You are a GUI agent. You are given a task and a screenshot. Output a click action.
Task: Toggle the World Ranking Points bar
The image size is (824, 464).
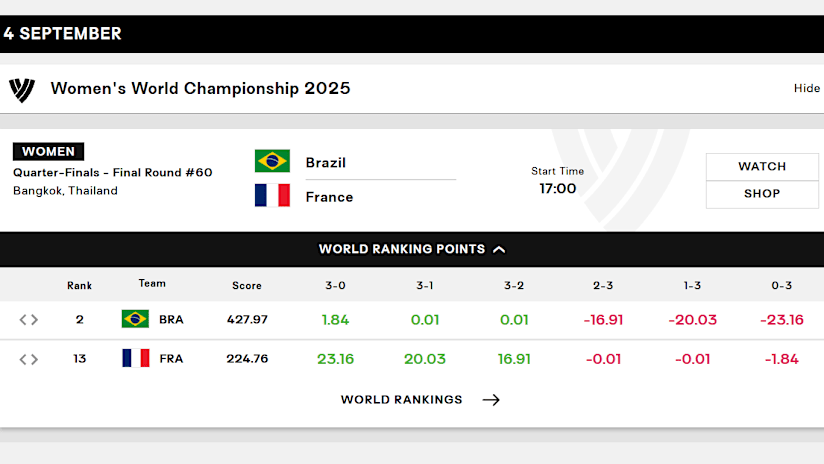(412, 249)
